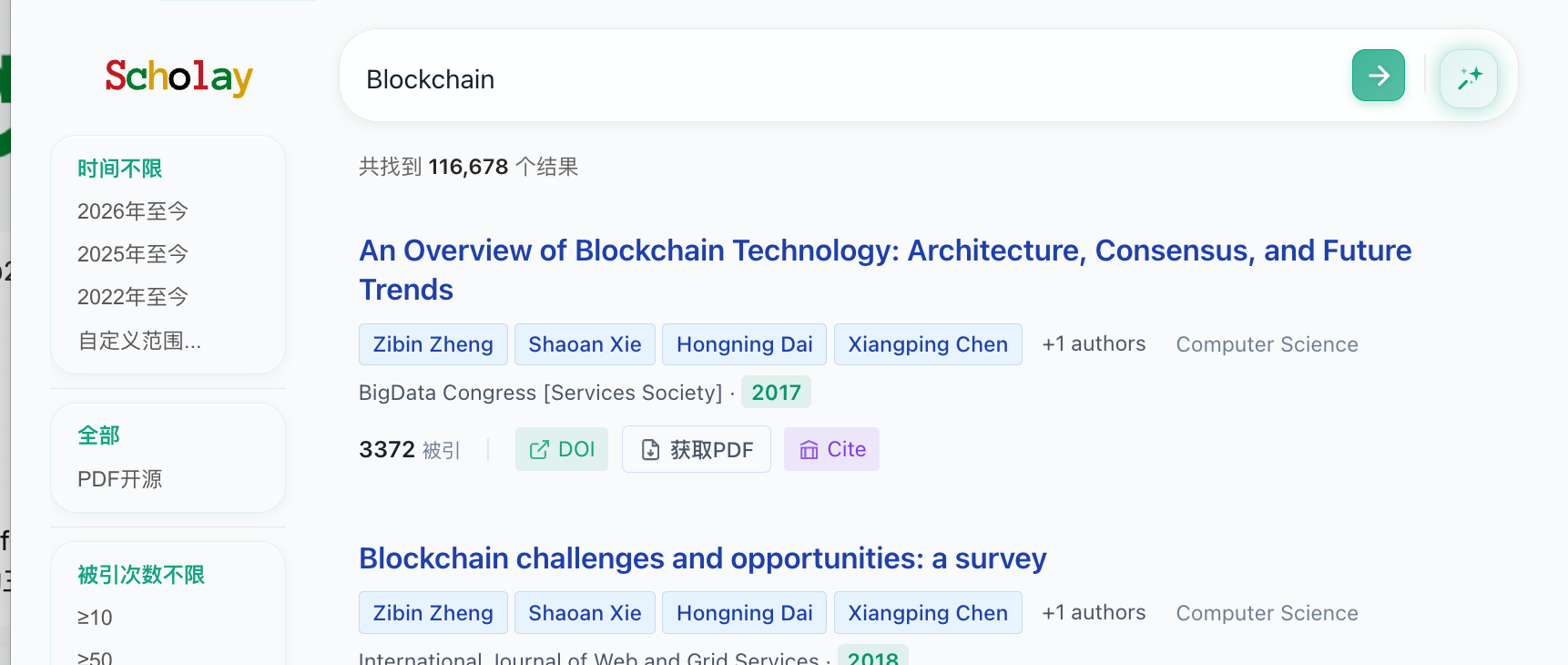
Task: Select the PDF开源 filter option
Action: tap(119, 479)
